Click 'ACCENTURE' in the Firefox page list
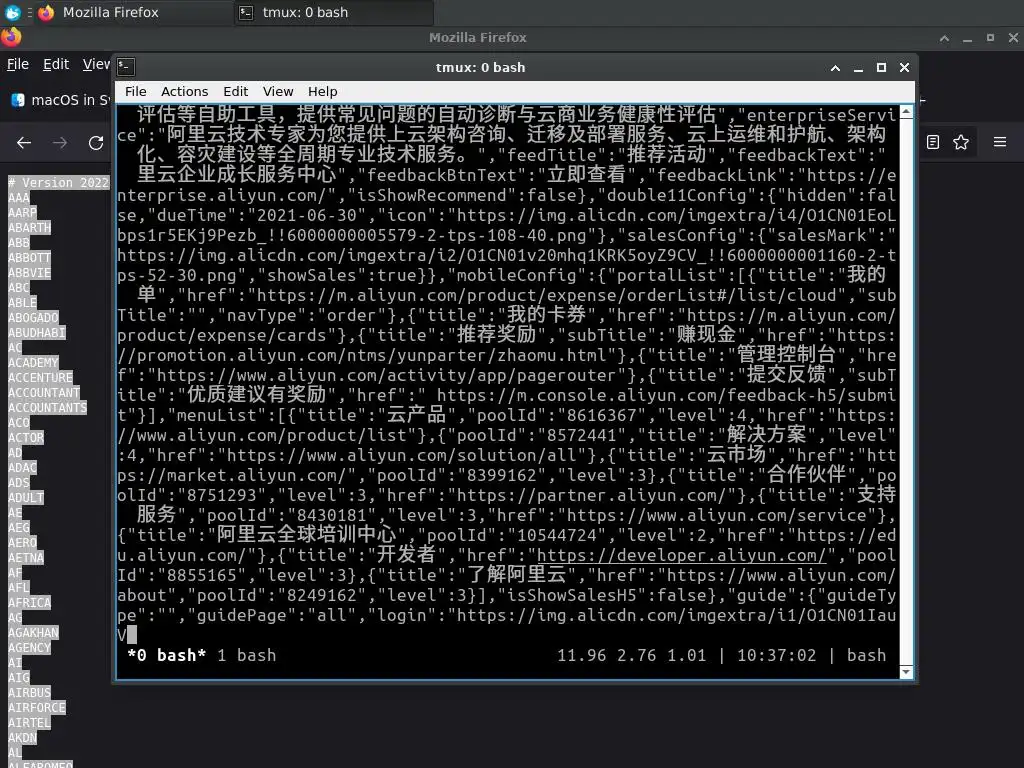 (40, 377)
